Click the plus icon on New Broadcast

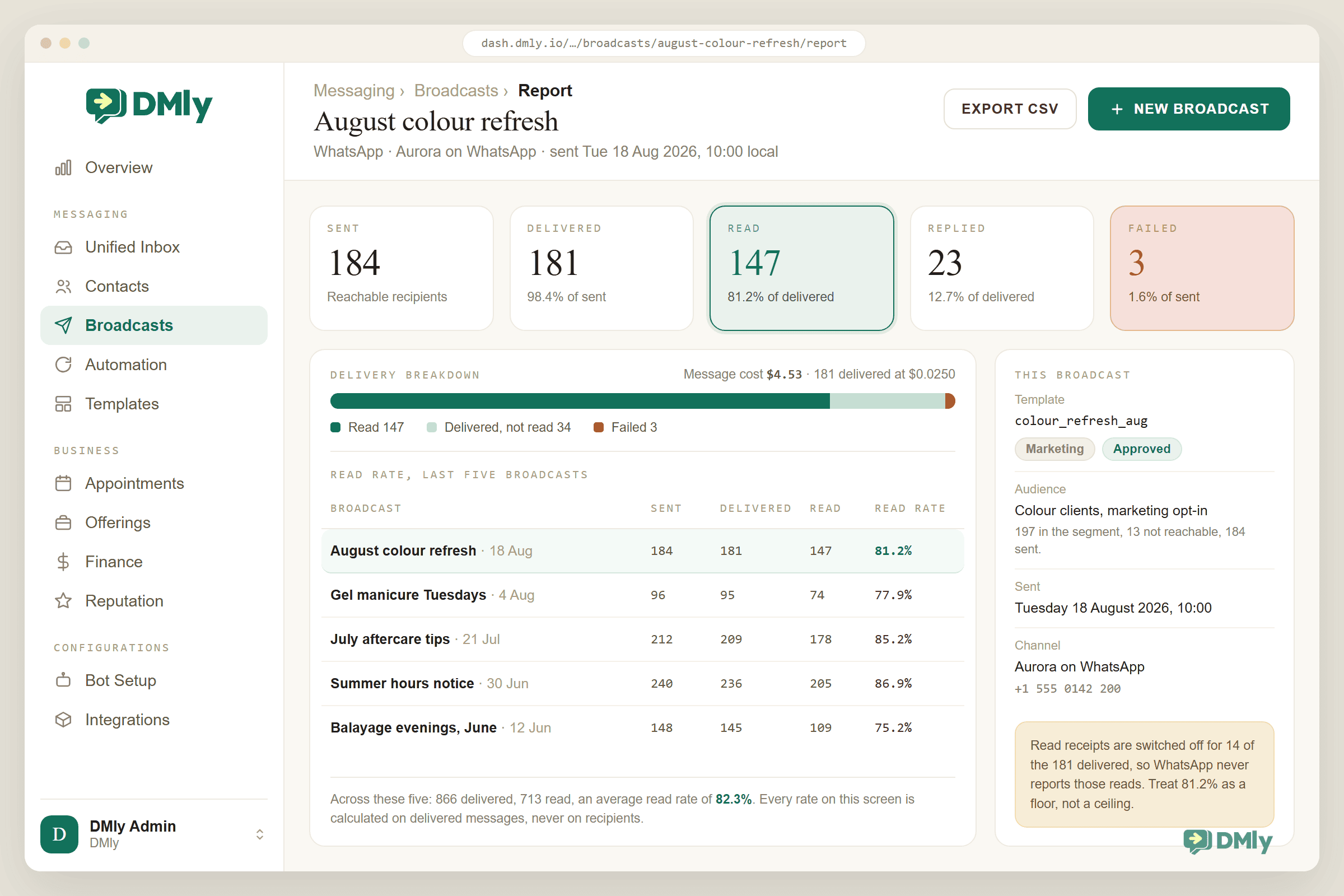[1117, 109]
